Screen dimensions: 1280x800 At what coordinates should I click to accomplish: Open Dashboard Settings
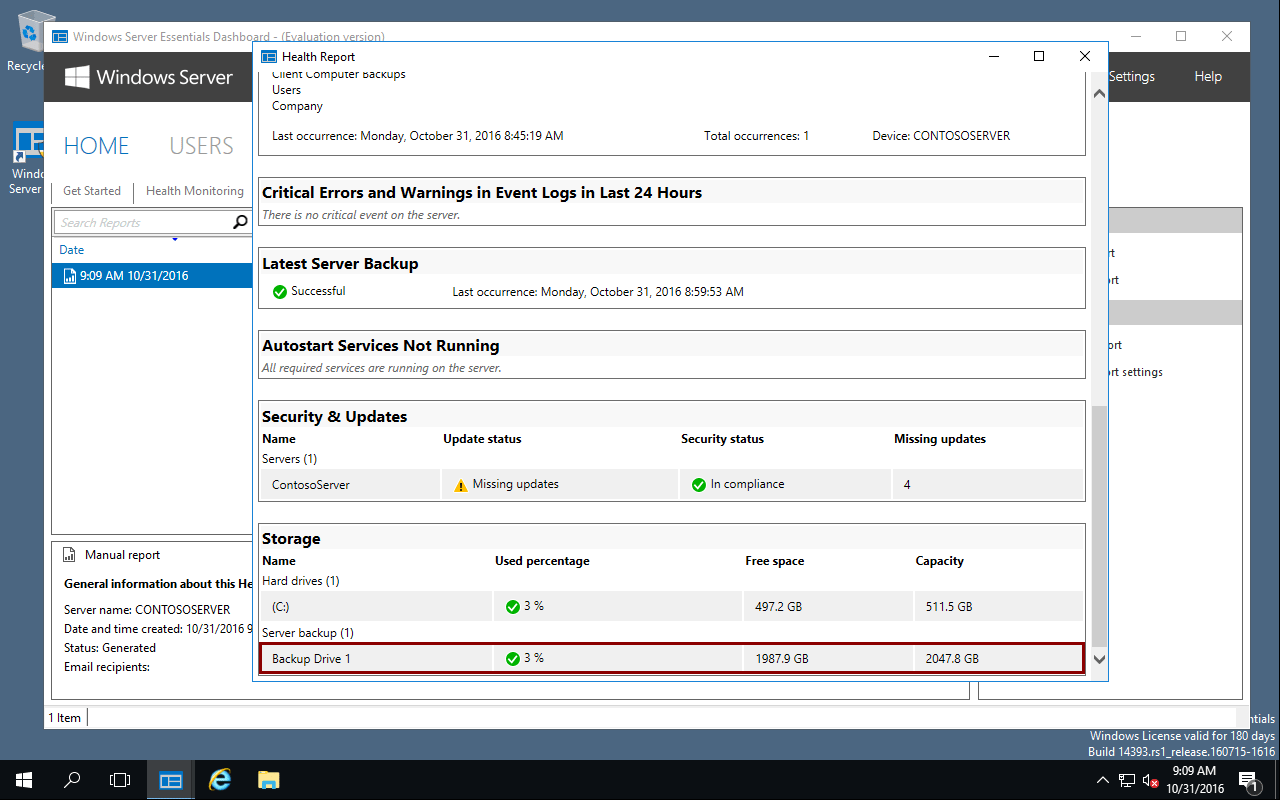coord(1132,77)
